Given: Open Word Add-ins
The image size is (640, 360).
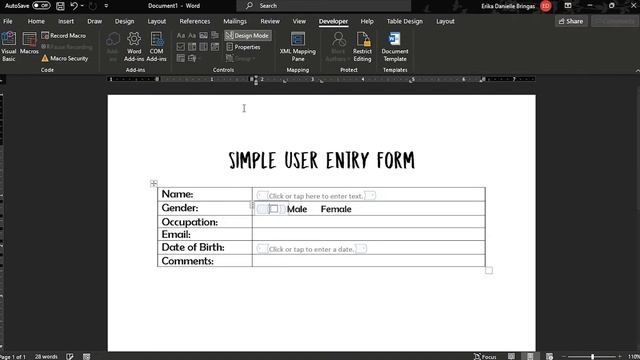Looking at the screenshot, I should pos(134,47).
